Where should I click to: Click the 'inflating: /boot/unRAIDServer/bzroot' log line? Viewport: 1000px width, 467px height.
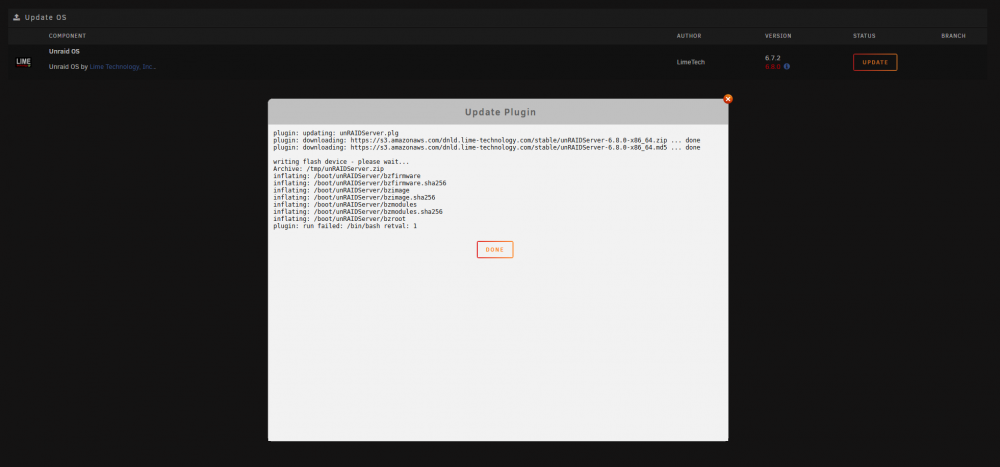coord(339,219)
